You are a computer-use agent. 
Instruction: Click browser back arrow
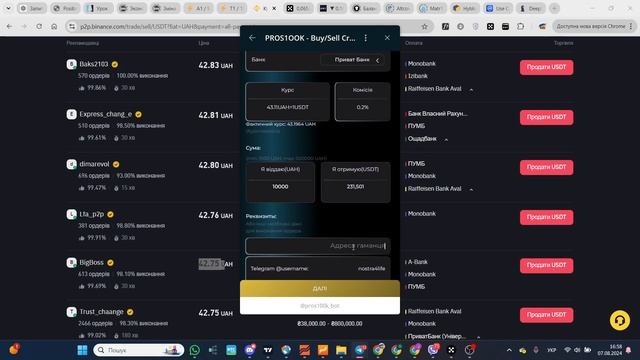(x=9, y=26)
